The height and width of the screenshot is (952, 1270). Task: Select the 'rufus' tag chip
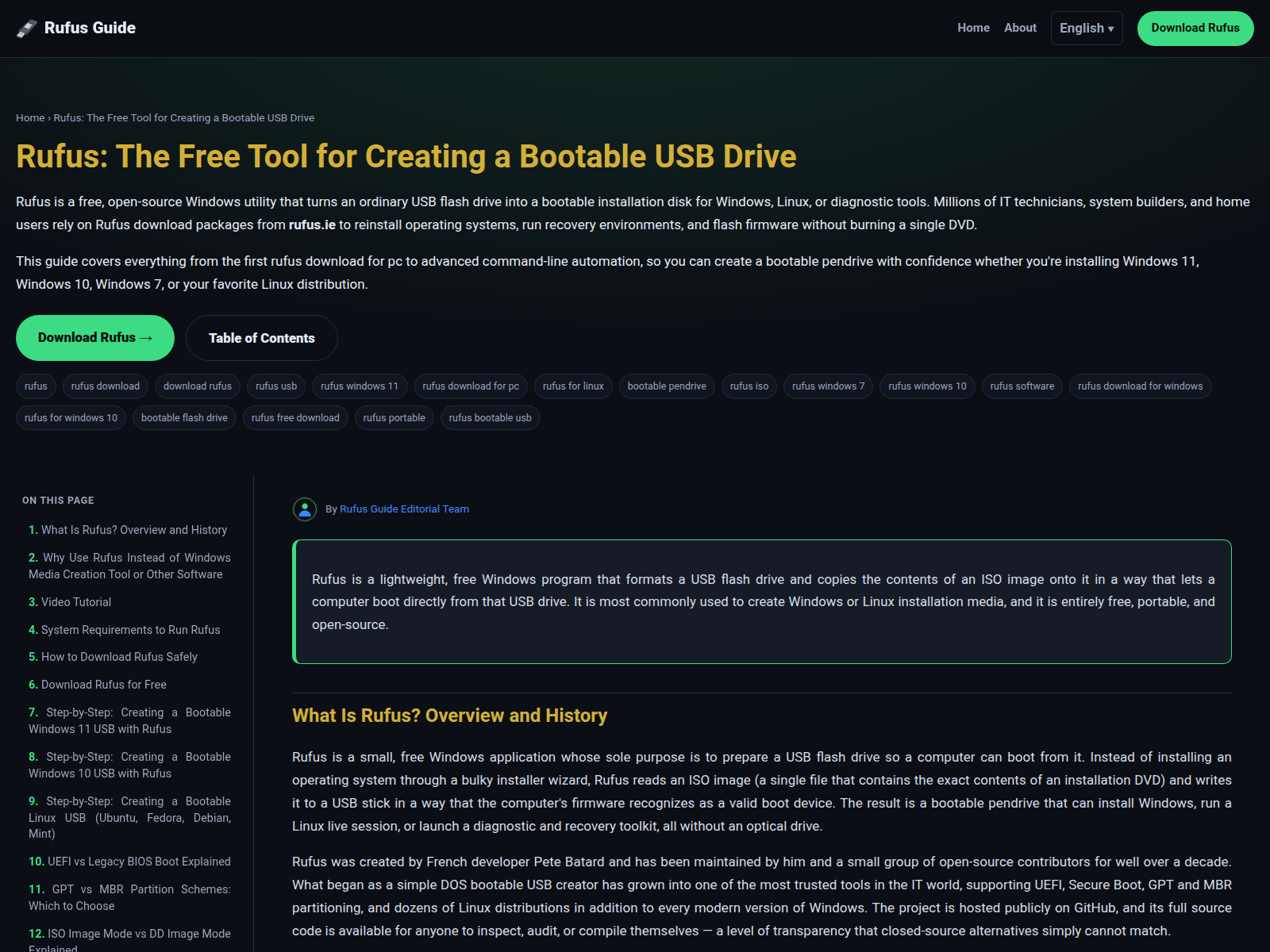36,386
